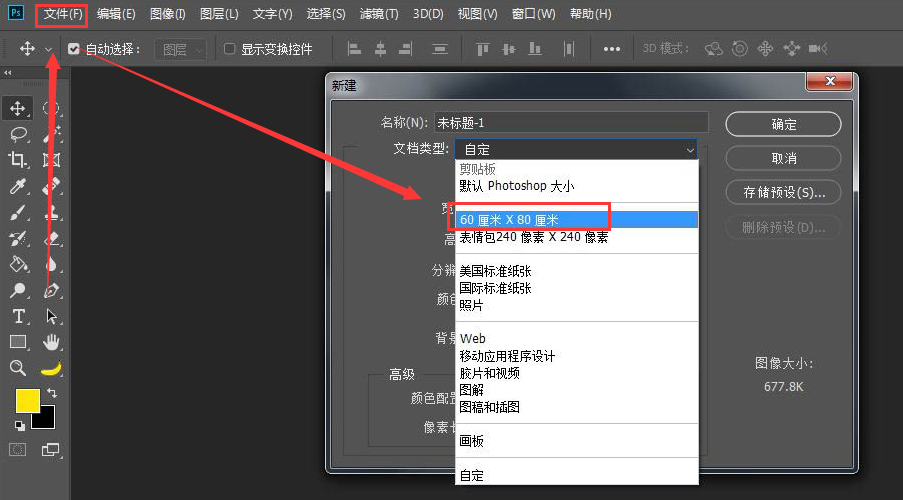This screenshot has height=500, width=903.
Task: Select the Rectangle shape tool
Action: coord(18,342)
